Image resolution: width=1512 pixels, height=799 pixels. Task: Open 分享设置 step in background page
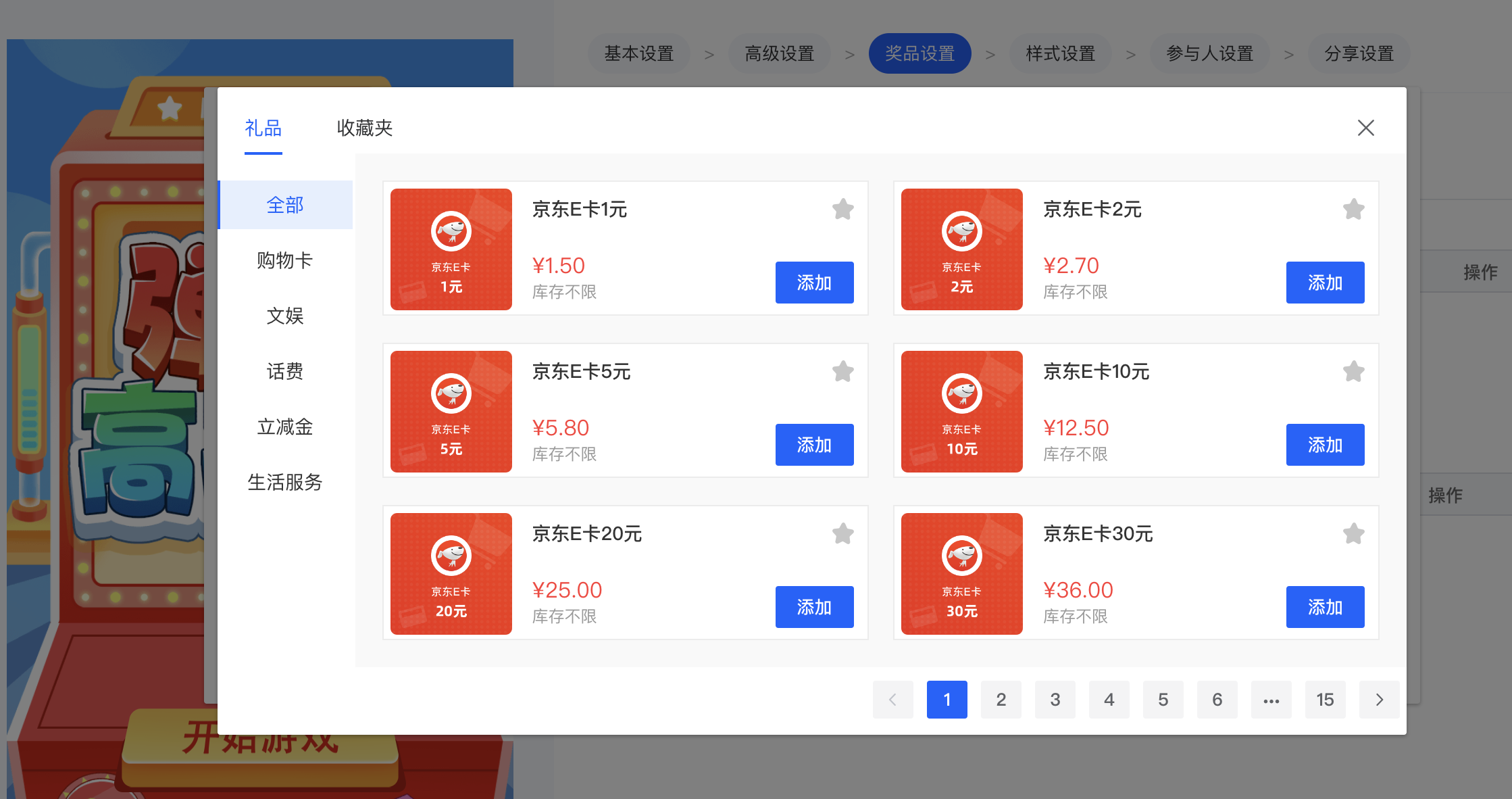click(1359, 53)
